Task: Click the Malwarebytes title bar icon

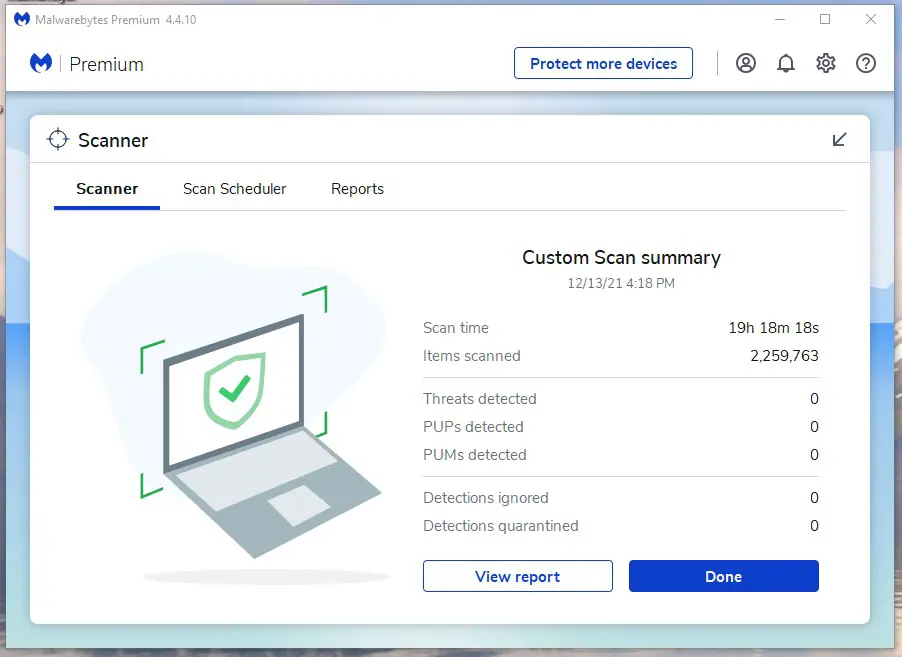Action: 22,20
